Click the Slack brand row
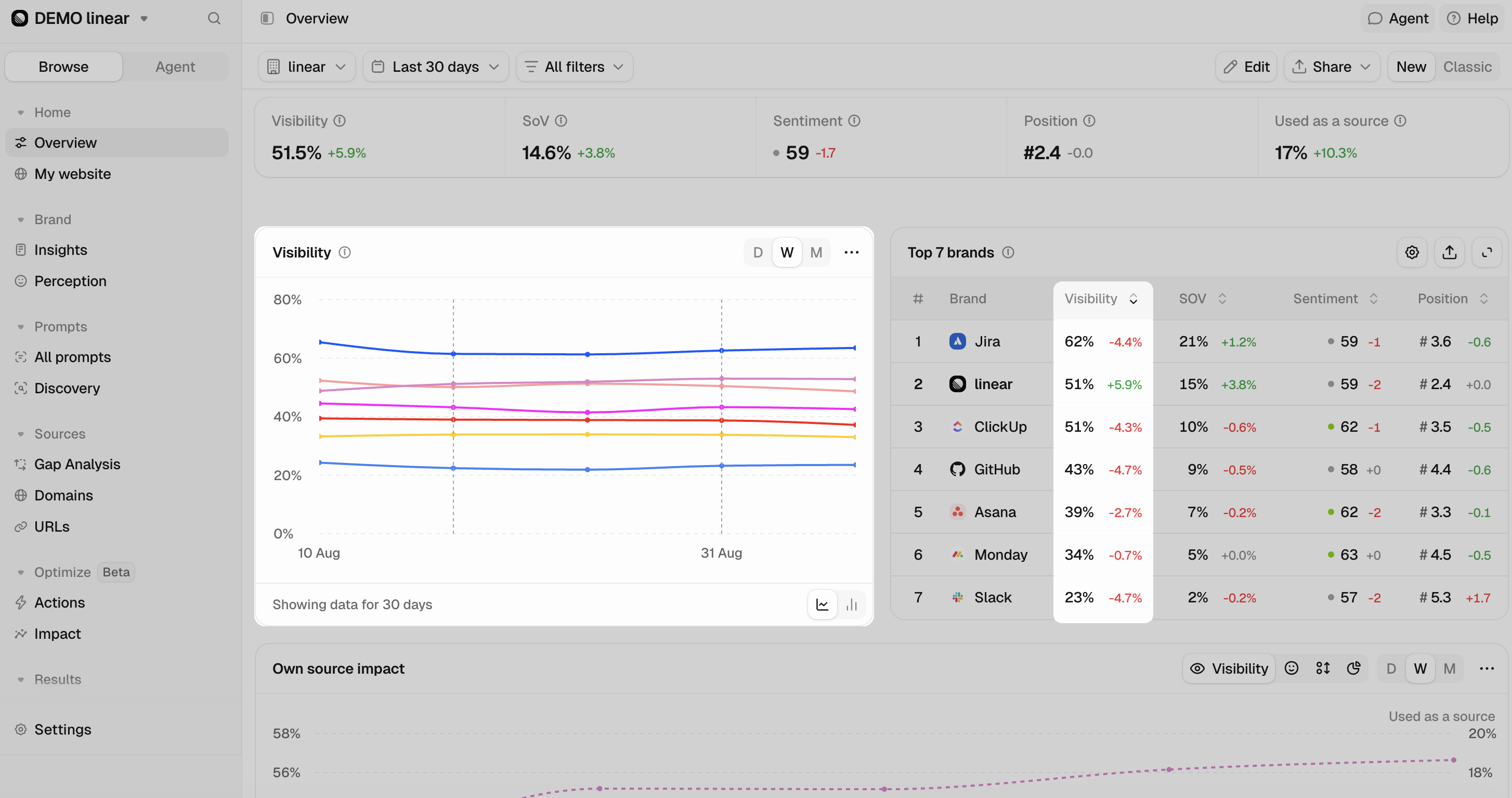The width and height of the screenshot is (1512, 798). point(1199,597)
